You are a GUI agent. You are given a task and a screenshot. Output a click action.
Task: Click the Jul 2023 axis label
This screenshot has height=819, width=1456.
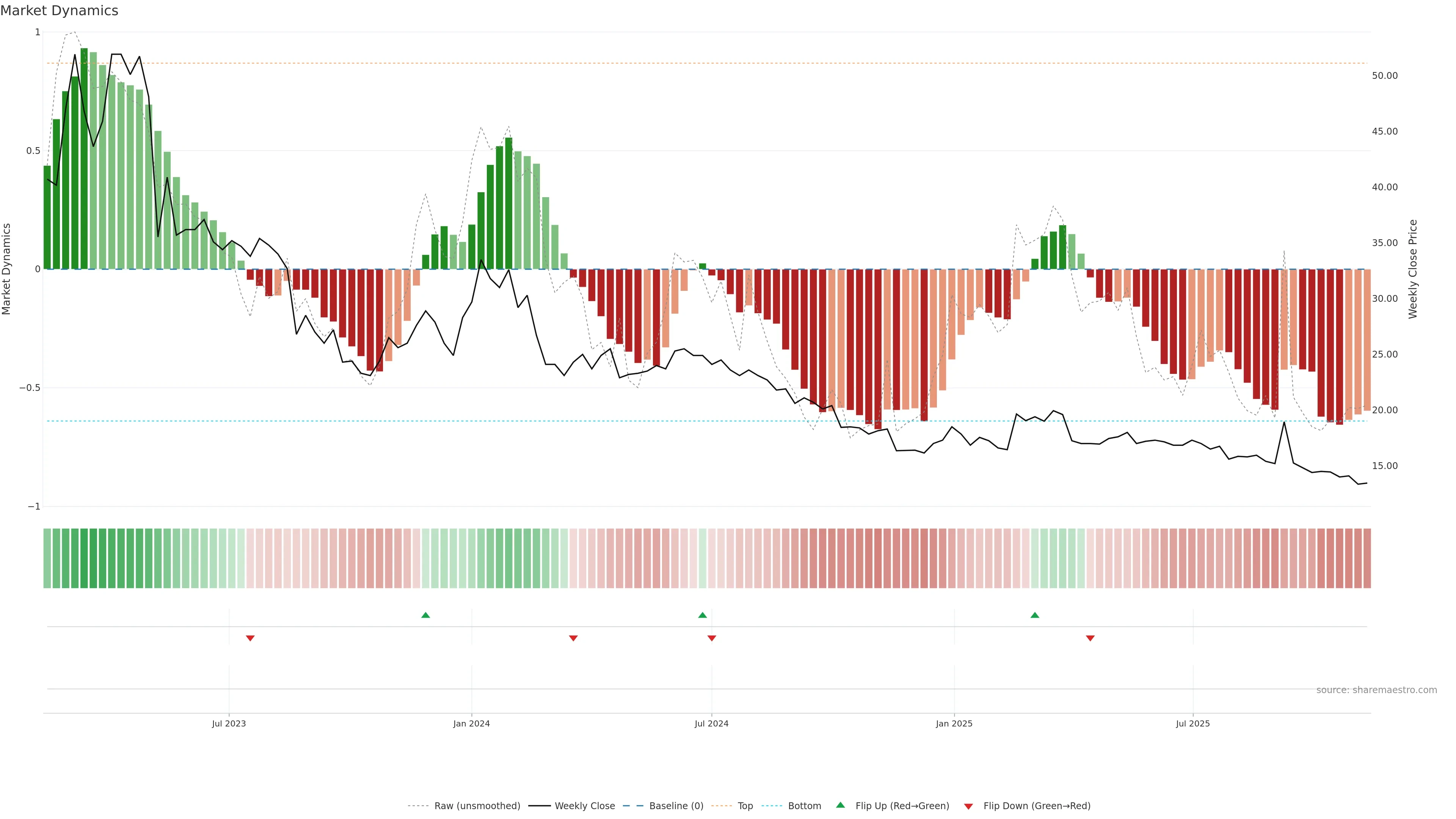229,723
